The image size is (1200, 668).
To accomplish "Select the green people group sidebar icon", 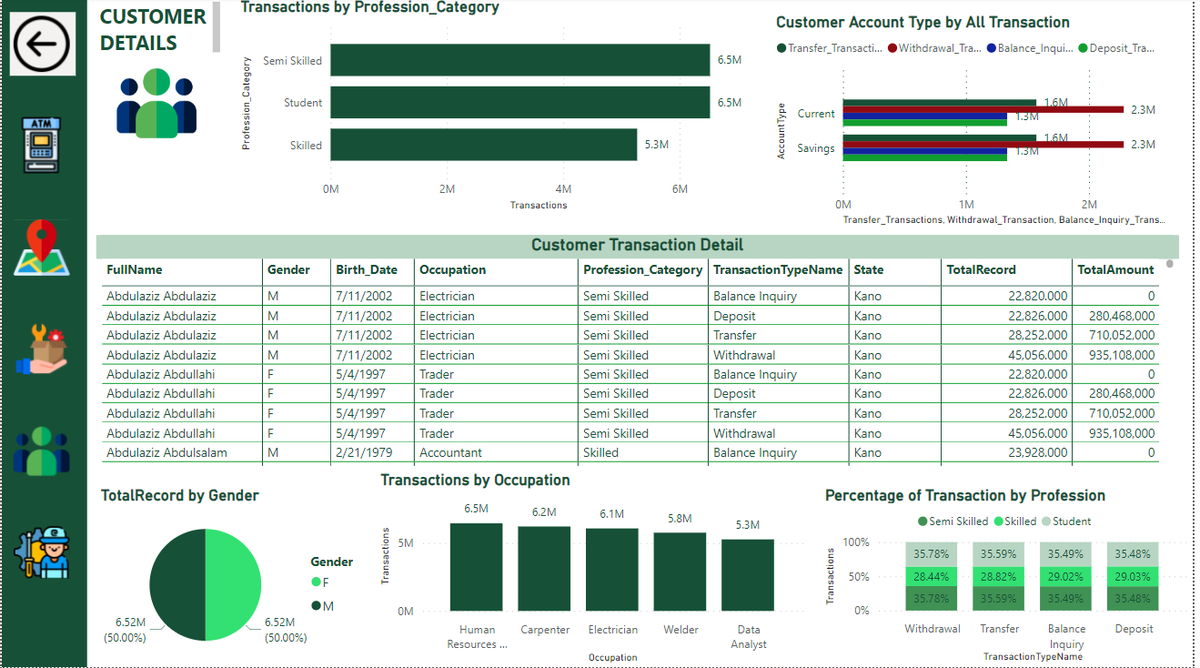I will (x=42, y=451).
